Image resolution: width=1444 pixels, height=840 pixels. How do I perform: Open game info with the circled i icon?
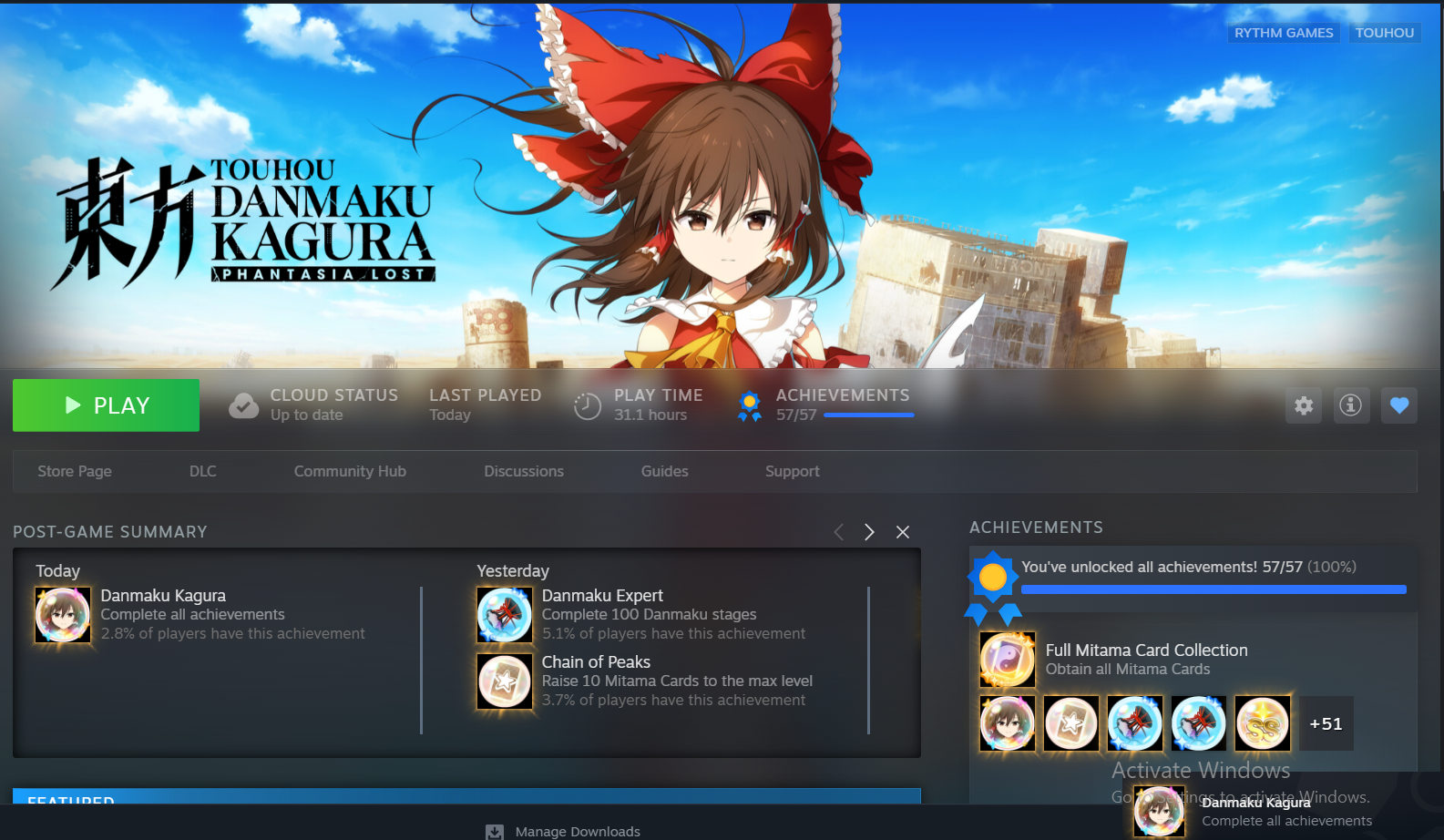click(x=1350, y=405)
